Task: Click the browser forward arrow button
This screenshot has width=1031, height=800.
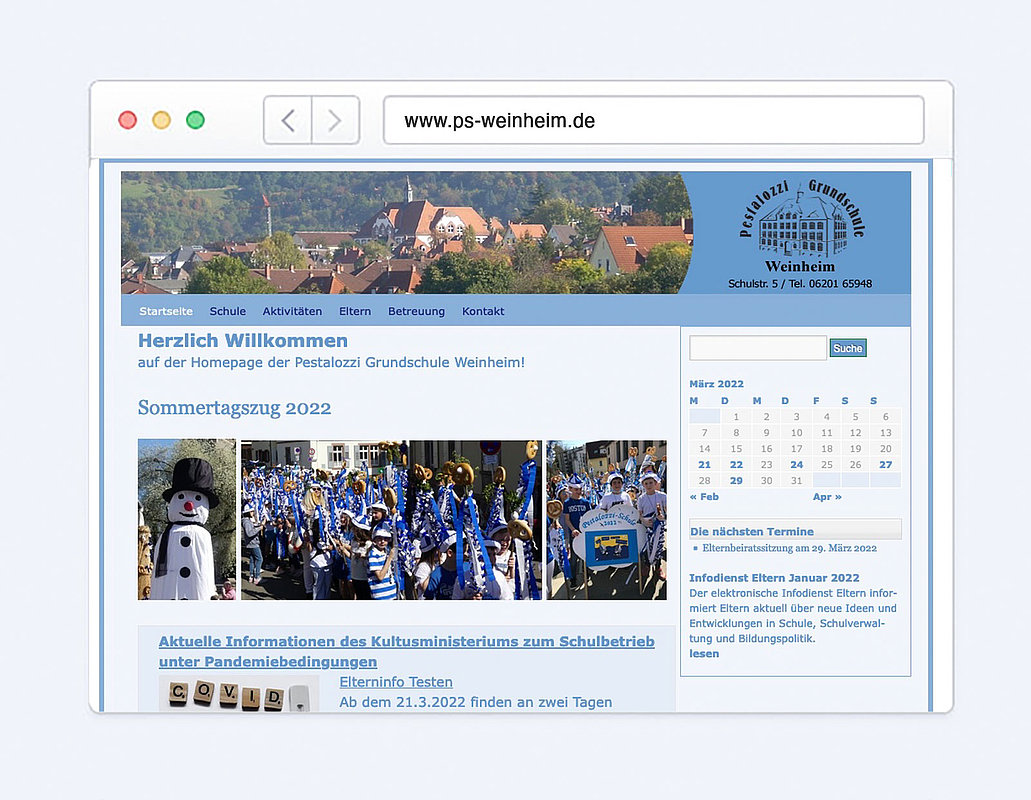Action: (335, 121)
